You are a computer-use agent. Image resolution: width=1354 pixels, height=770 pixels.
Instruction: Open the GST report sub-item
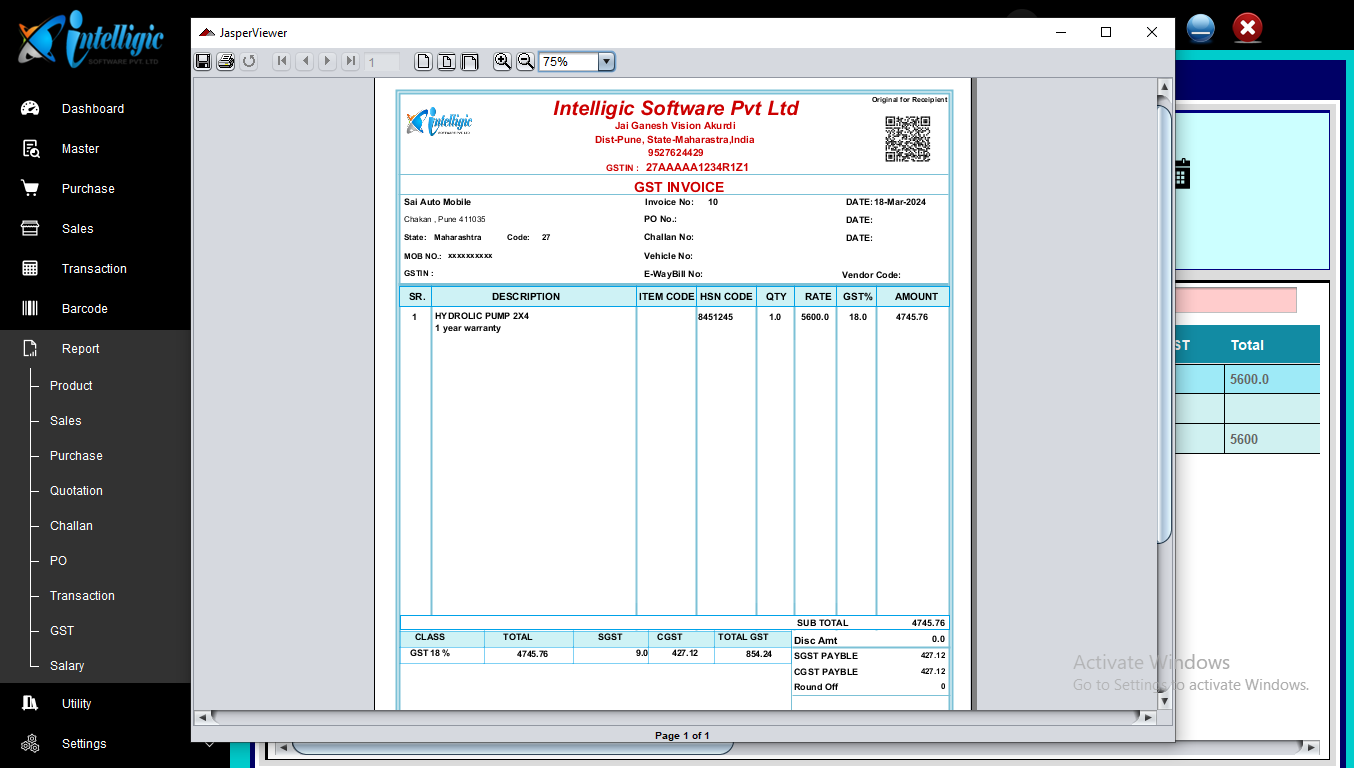(x=62, y=631)
